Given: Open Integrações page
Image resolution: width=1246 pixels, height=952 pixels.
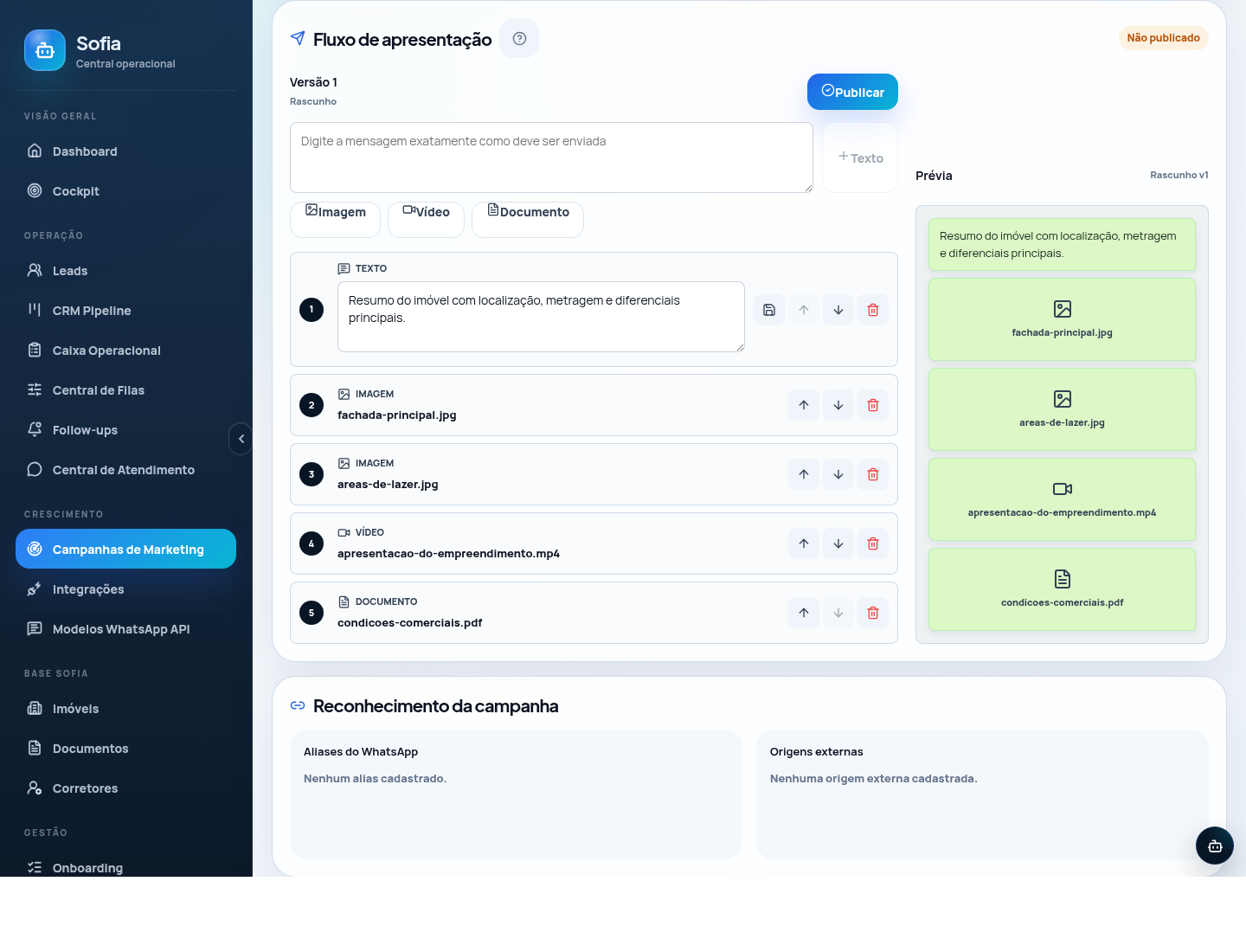Looking at the screenshot, I should pos(125,589).
